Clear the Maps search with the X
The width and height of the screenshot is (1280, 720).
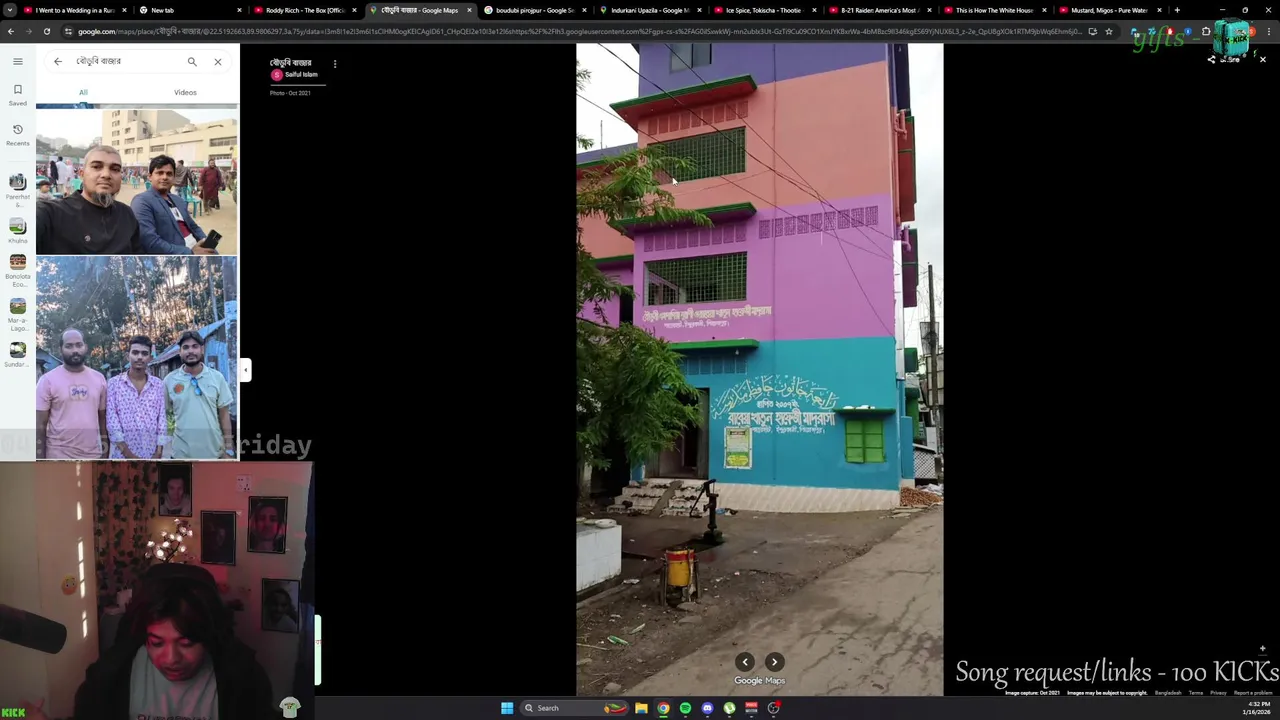point(218,61)
